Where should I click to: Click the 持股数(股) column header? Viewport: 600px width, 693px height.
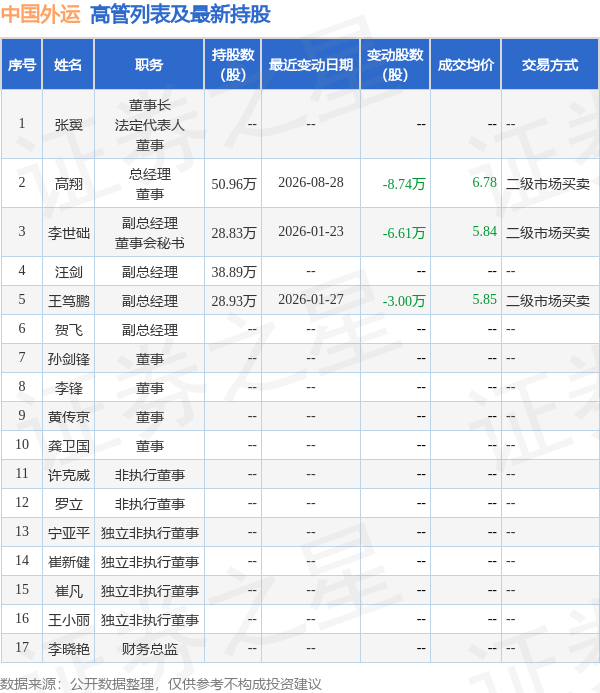pyautogui.click(x=233, y=65)
